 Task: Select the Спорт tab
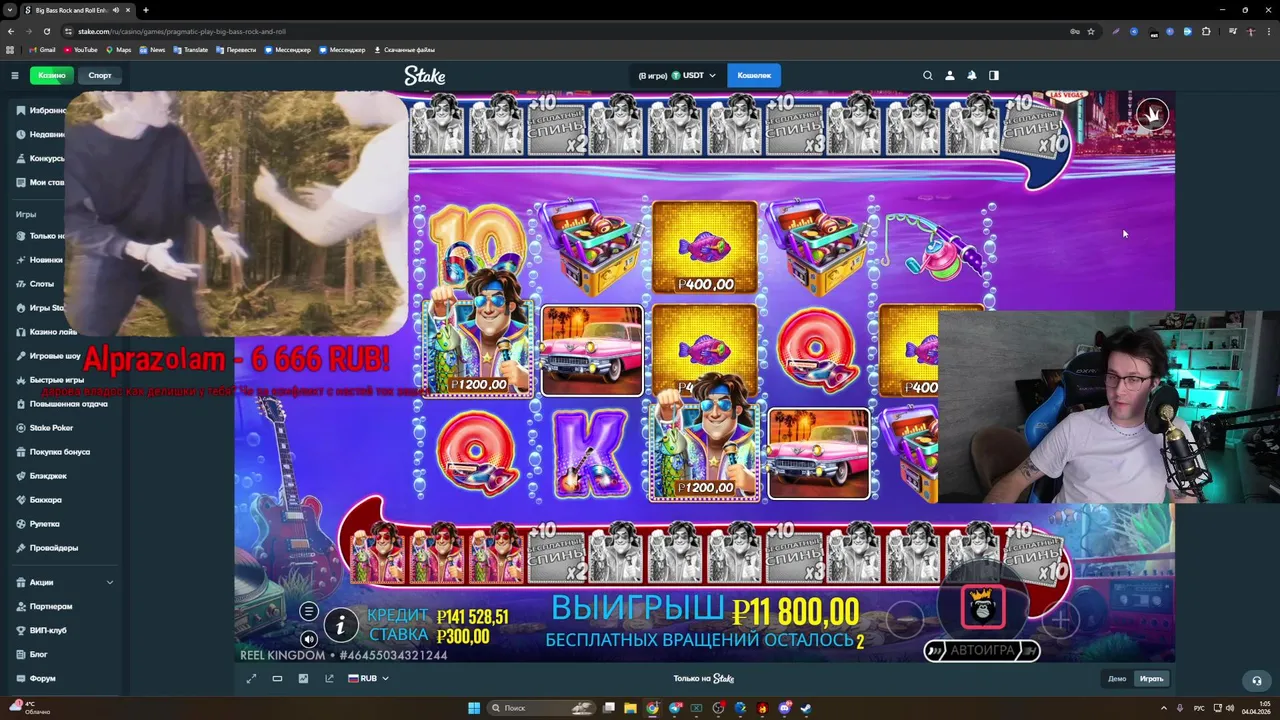[100, 75]
